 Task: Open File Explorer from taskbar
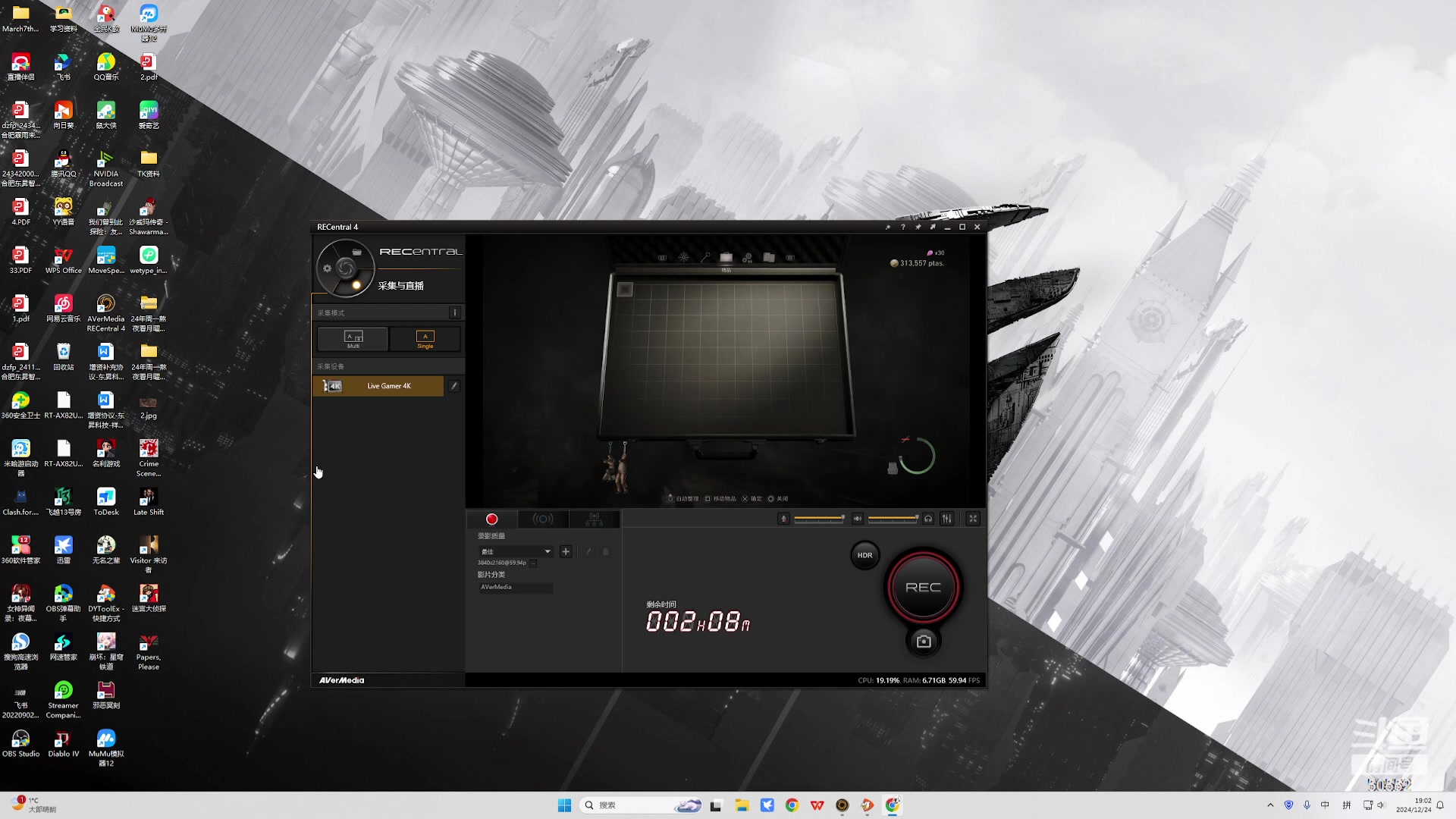point(742,805)
